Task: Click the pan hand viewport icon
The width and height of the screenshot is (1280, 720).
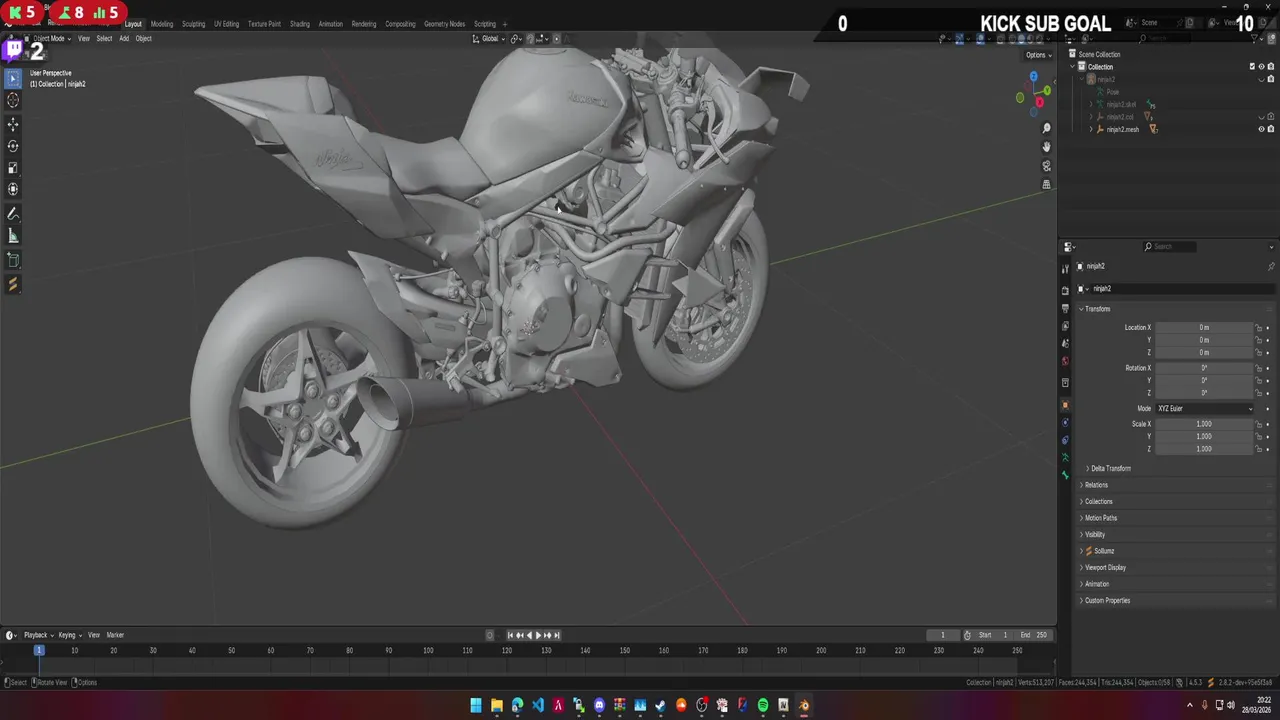Action: [1046, 147]
